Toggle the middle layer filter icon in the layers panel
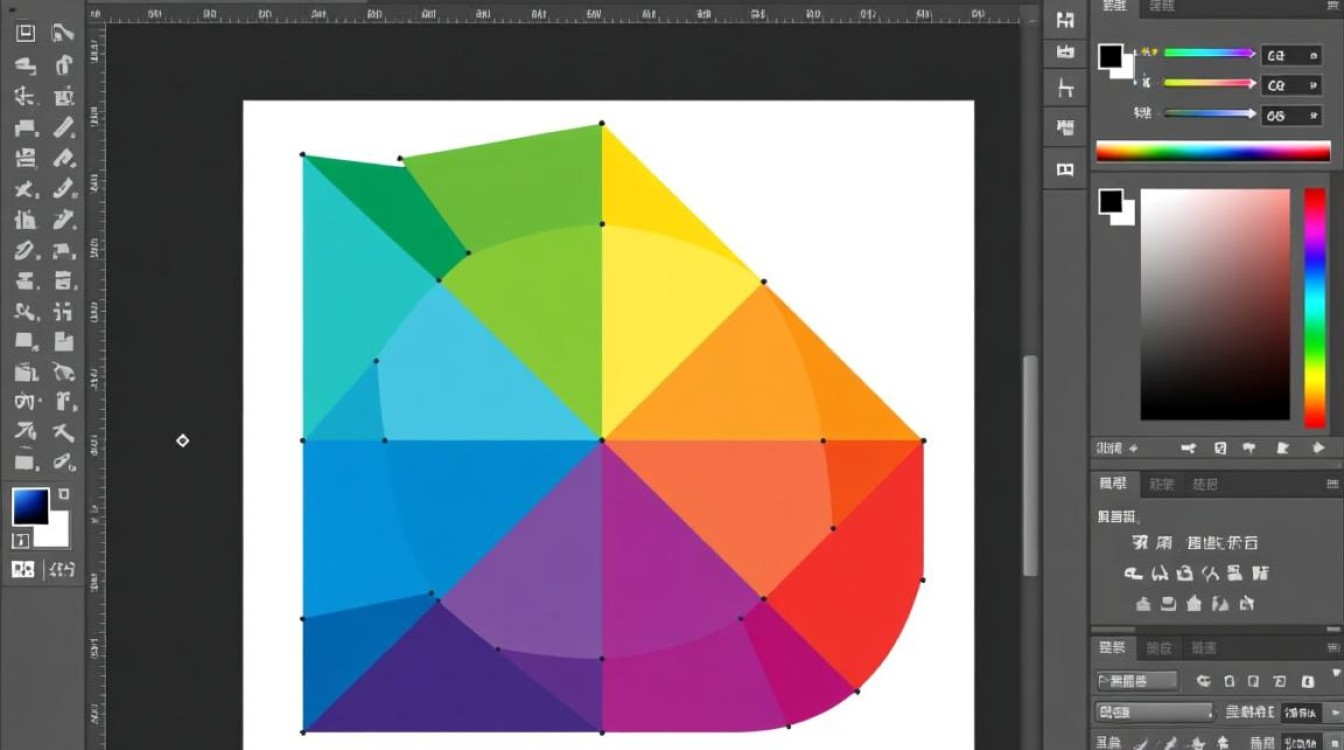1344x750 pixels. [1255, 682]
